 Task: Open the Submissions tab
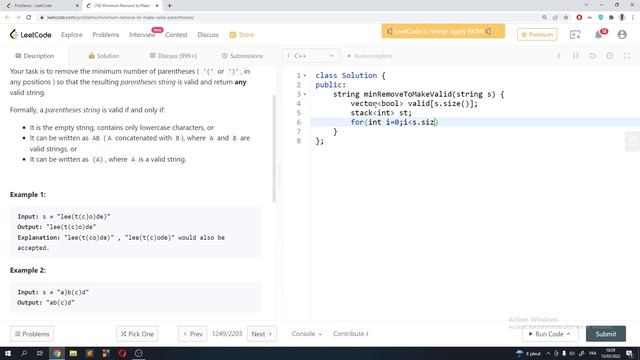(242, 56)
